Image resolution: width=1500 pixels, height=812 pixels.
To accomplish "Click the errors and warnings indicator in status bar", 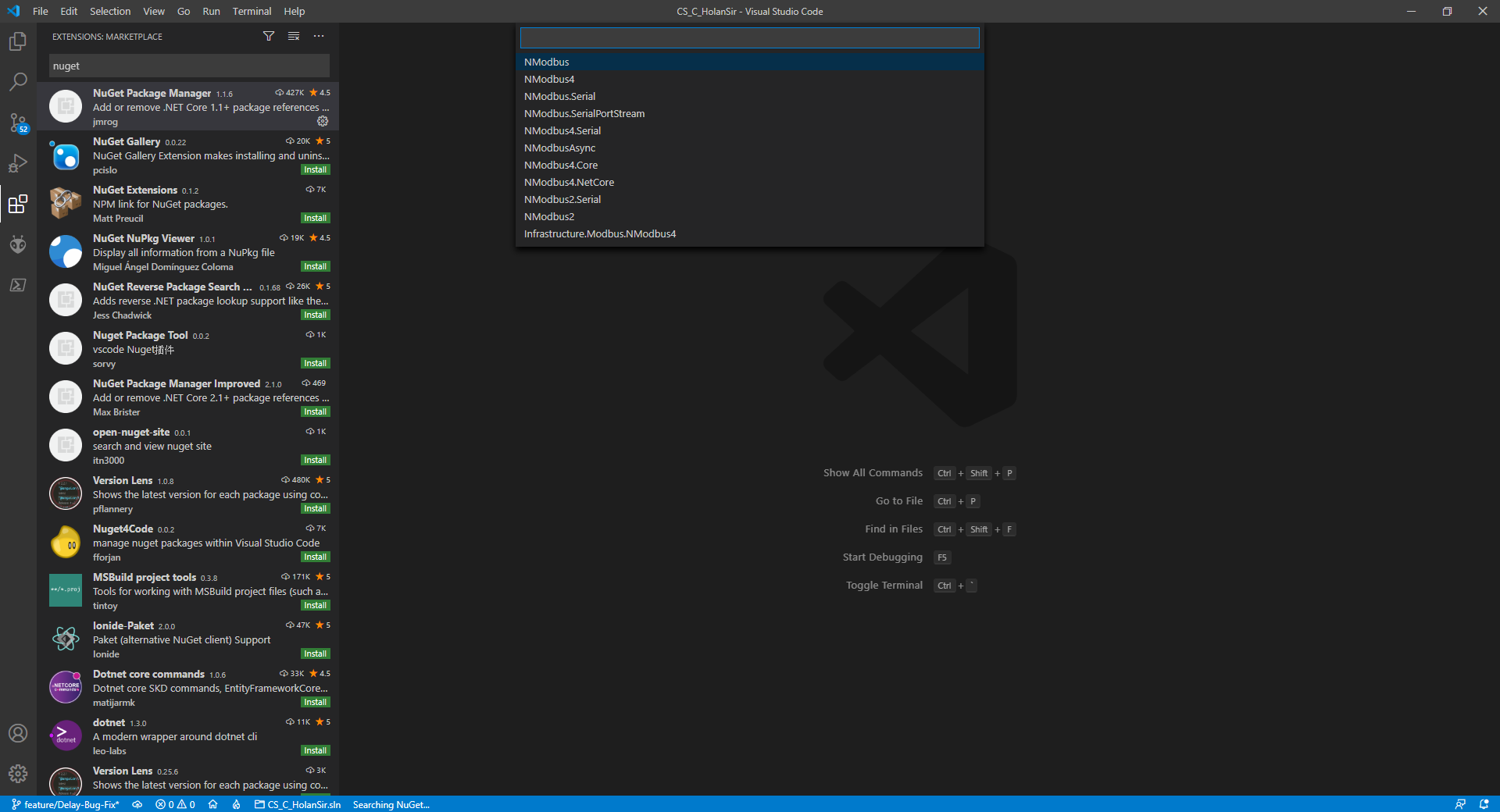I will (x=175, y=805).
